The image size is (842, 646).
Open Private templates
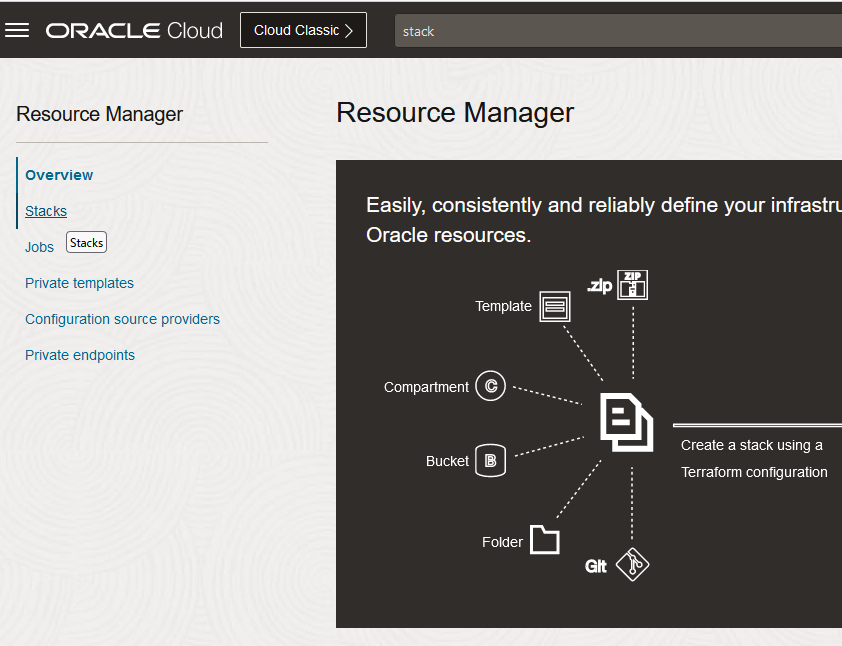click(79, 283)
